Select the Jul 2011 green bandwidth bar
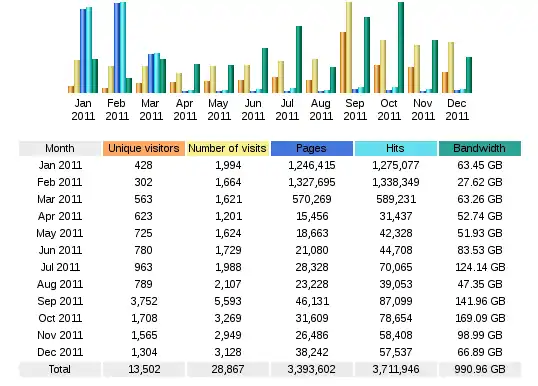This screenshot has height=386, width=538. pyautogui.click(x=299, y=59)
